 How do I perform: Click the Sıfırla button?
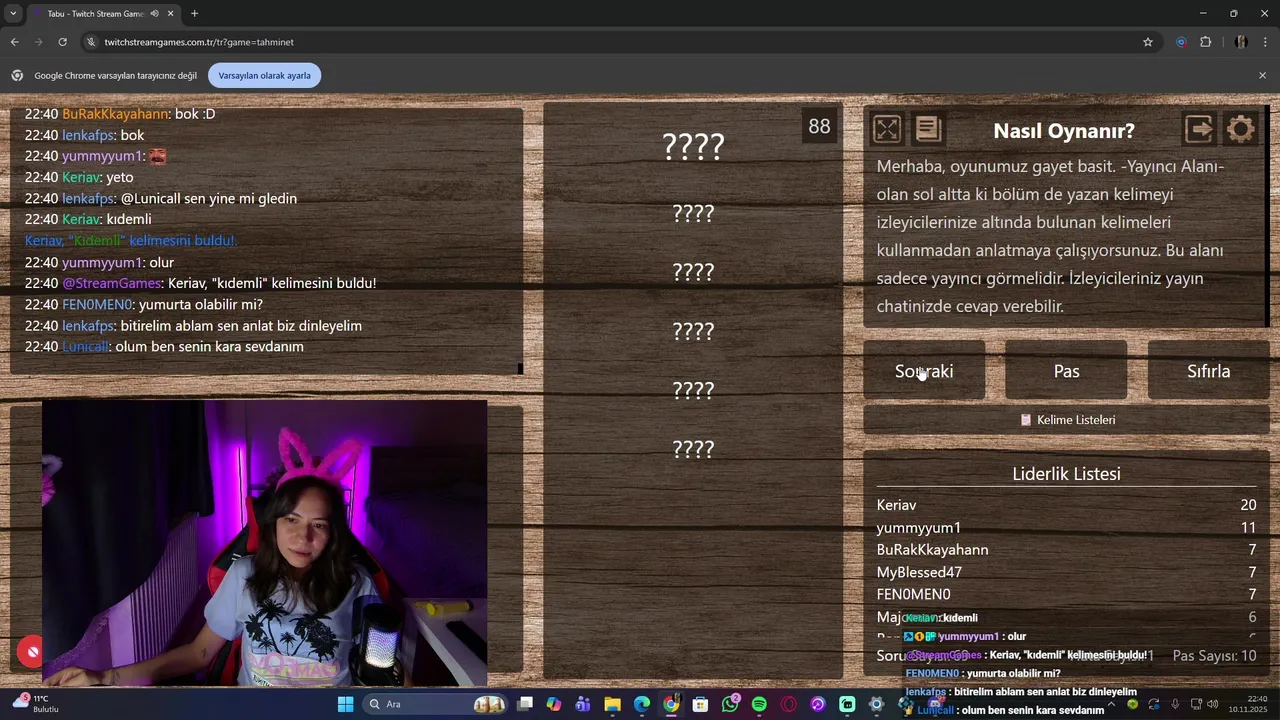(x=1208, y=371)
